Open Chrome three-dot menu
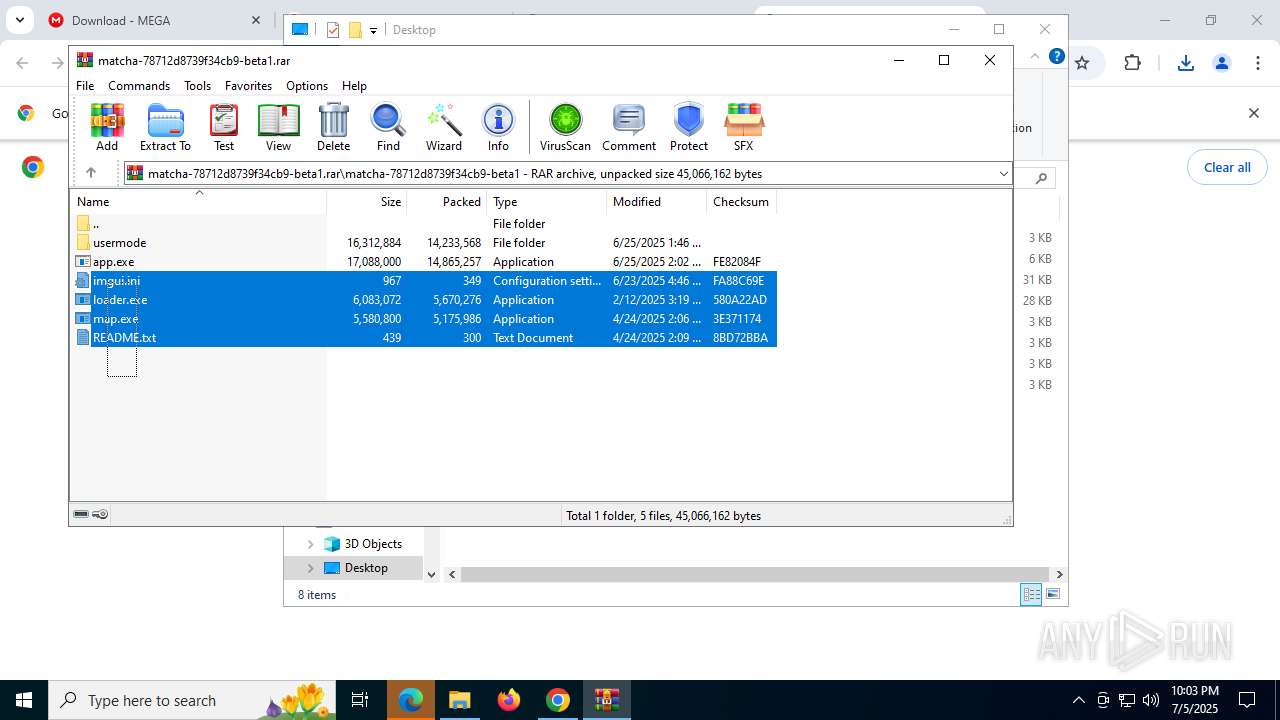 (1258, 63)
